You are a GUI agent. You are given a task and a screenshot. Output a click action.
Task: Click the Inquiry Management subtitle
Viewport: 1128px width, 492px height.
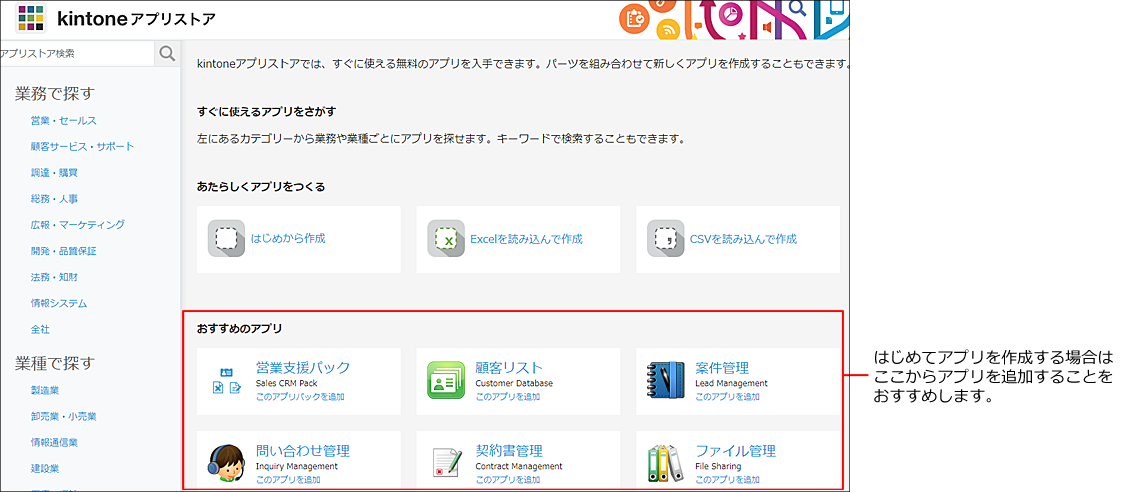[296, 466]
